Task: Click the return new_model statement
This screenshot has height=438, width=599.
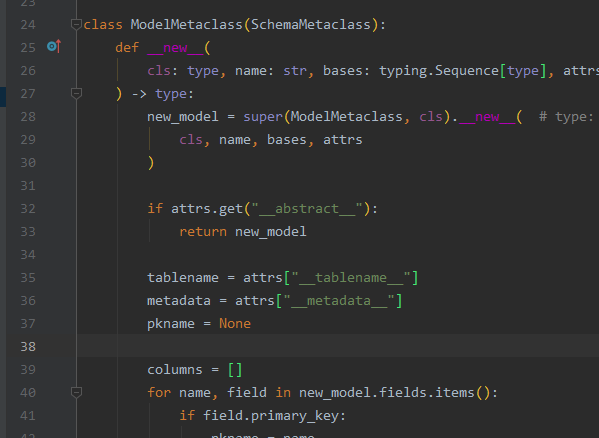Action: (243, 232)
